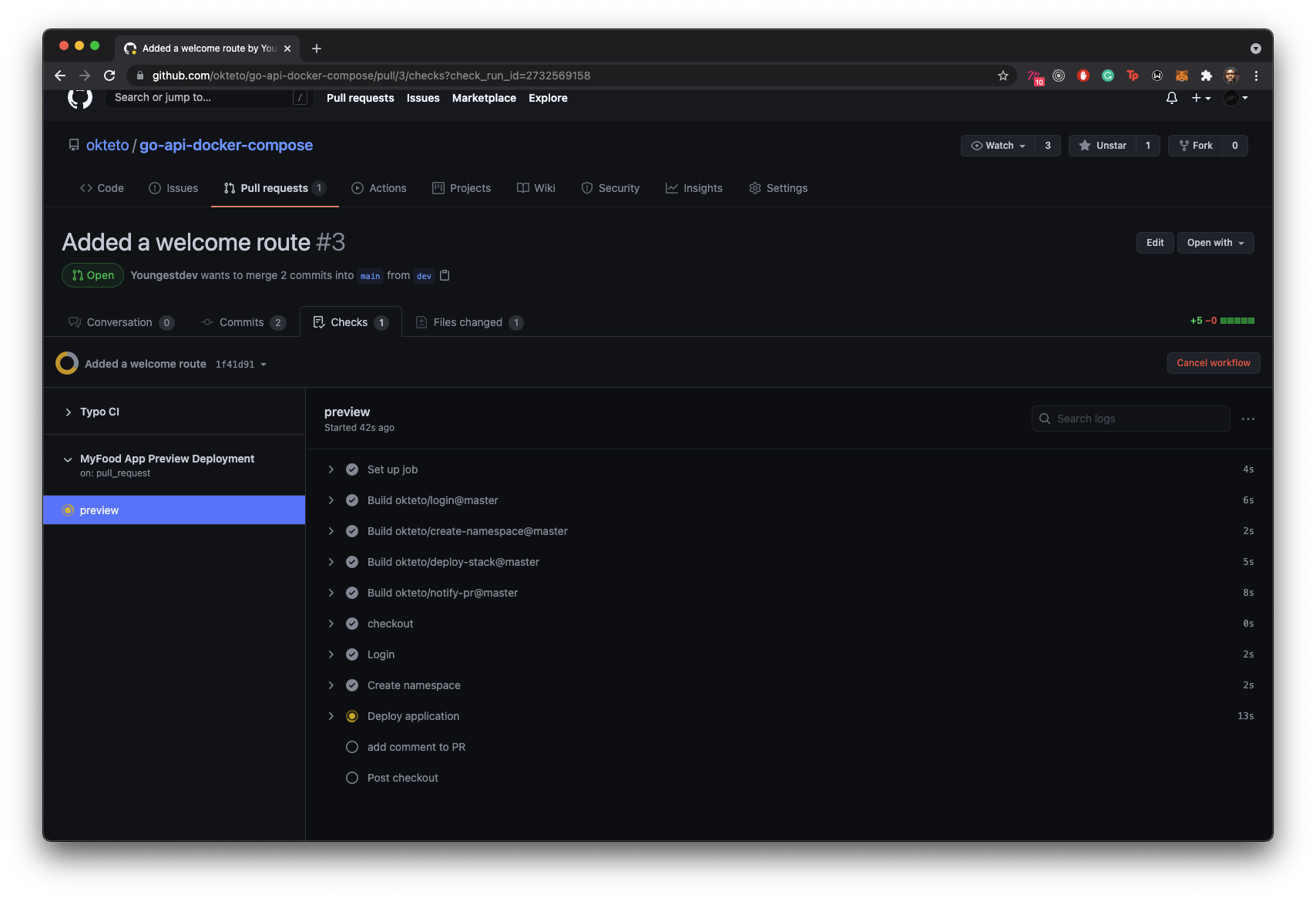
Task: Copy the dev branch name clipboard icon
Action: click(445, 275)
